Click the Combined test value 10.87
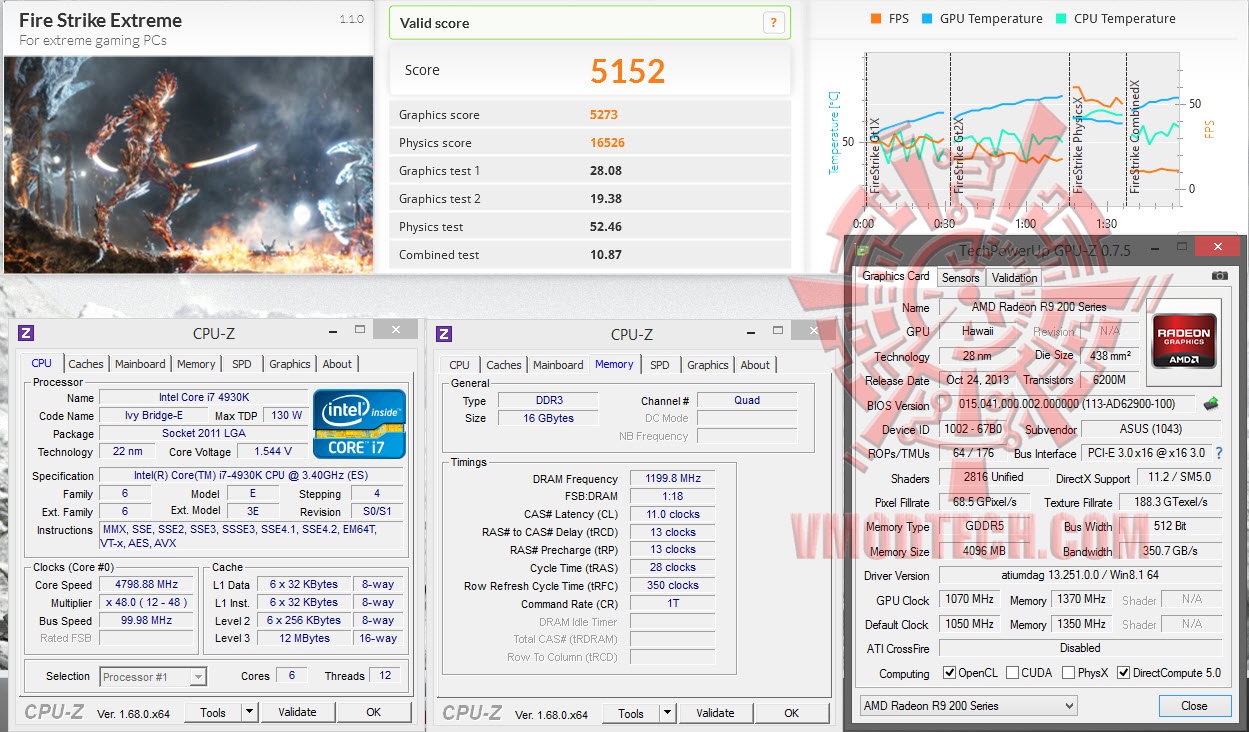Viewport: 1249px width, 732px height. (x=606, y=254)
